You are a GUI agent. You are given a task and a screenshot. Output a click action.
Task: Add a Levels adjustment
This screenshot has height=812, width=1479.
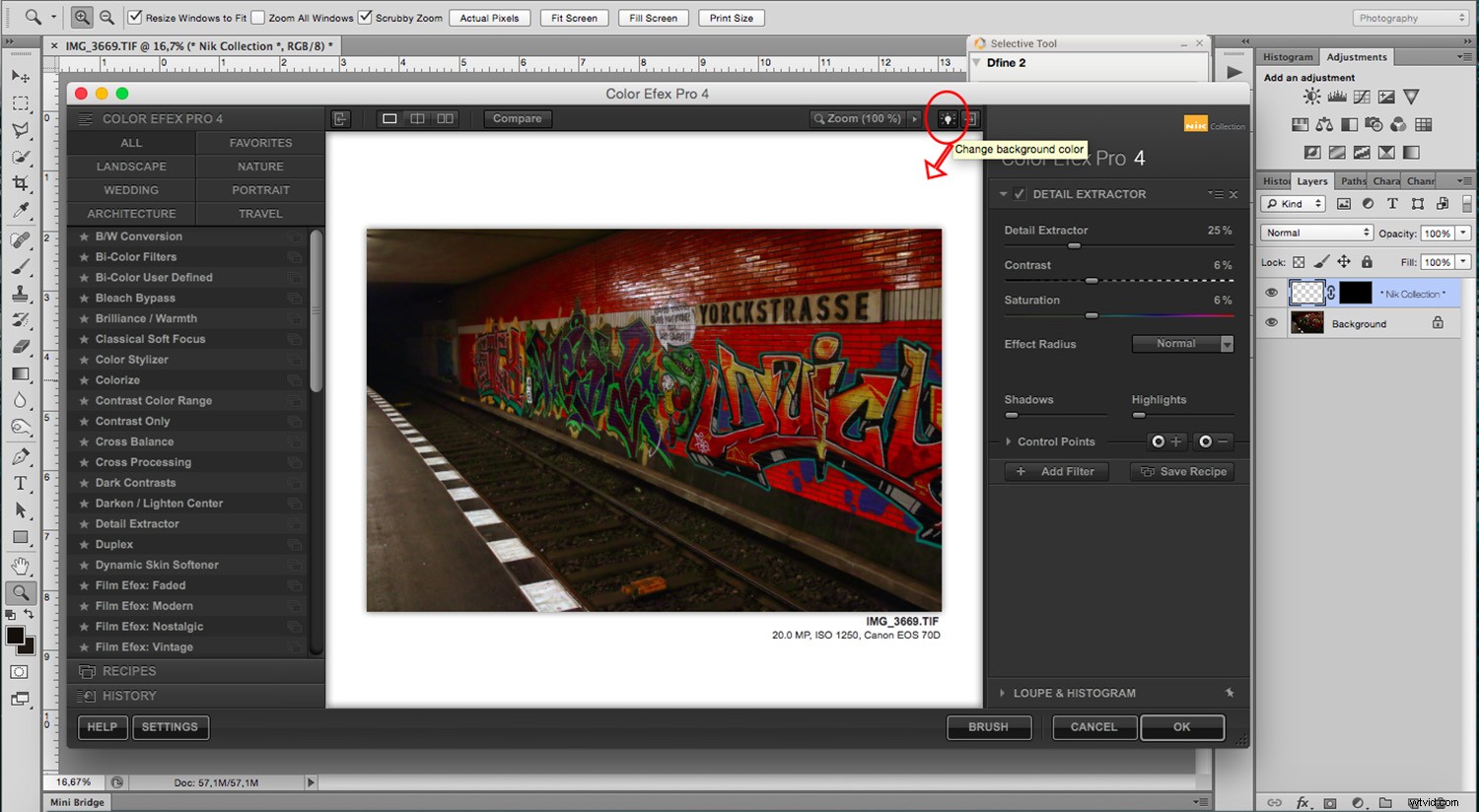[1335, 96]
